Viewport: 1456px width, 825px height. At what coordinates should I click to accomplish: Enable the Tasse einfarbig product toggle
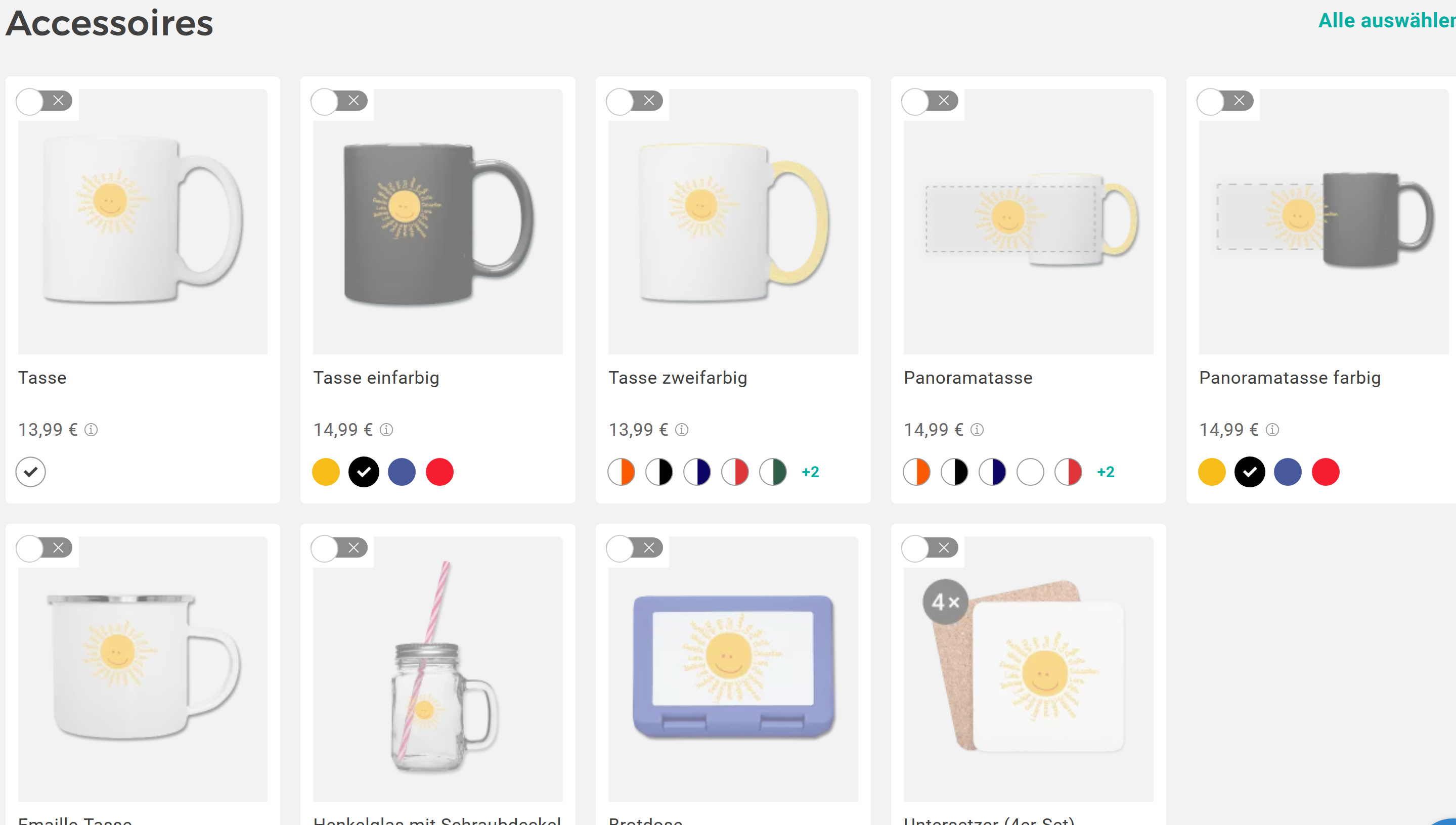pyautogui.click(x=339, y=102)
